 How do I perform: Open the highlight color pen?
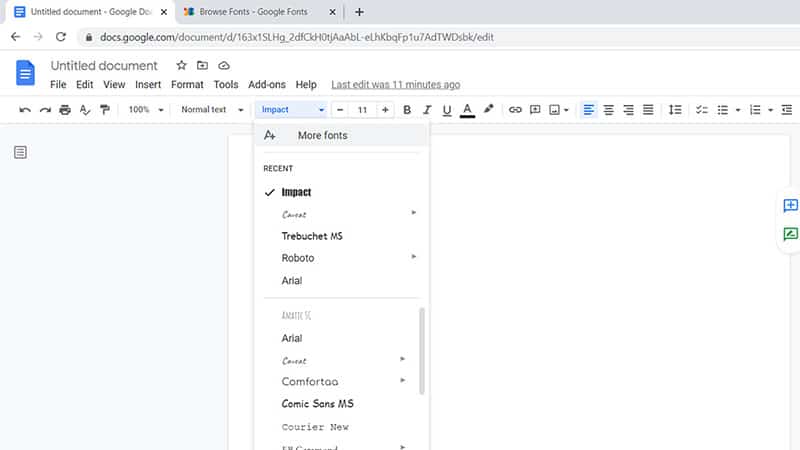click(488, 109)
